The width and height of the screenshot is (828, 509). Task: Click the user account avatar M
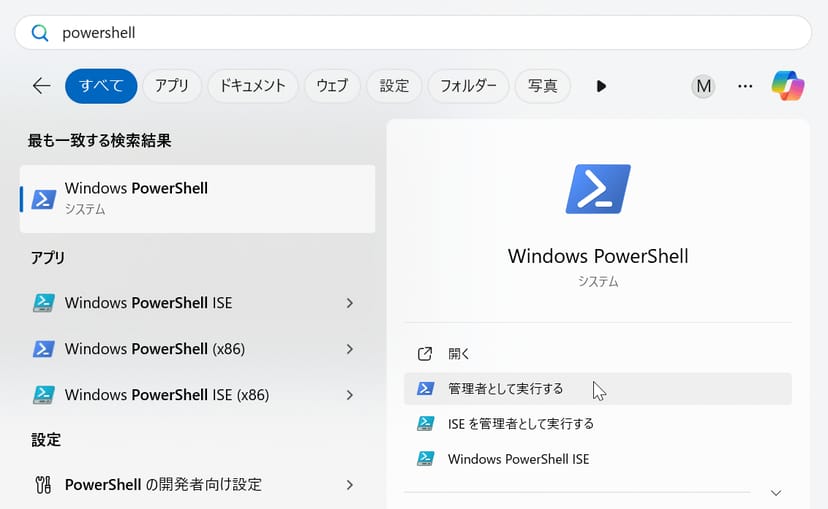[x=704, y=86]
